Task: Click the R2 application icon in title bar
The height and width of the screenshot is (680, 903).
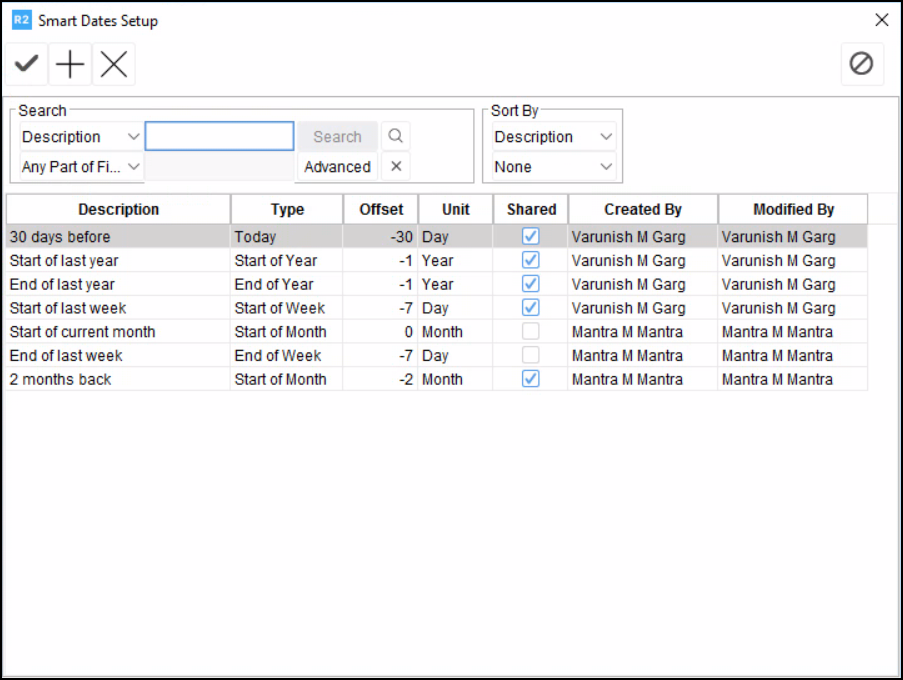Action: point(21,20)
